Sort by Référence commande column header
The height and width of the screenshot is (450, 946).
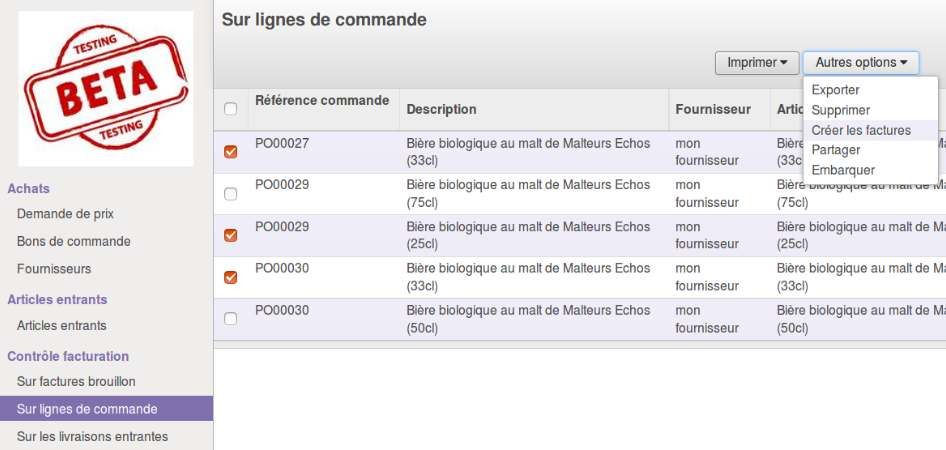tap(322, 100)
